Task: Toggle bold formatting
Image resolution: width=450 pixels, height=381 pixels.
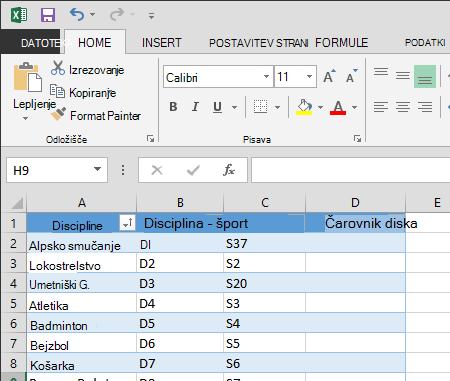Action: [173, 107]
